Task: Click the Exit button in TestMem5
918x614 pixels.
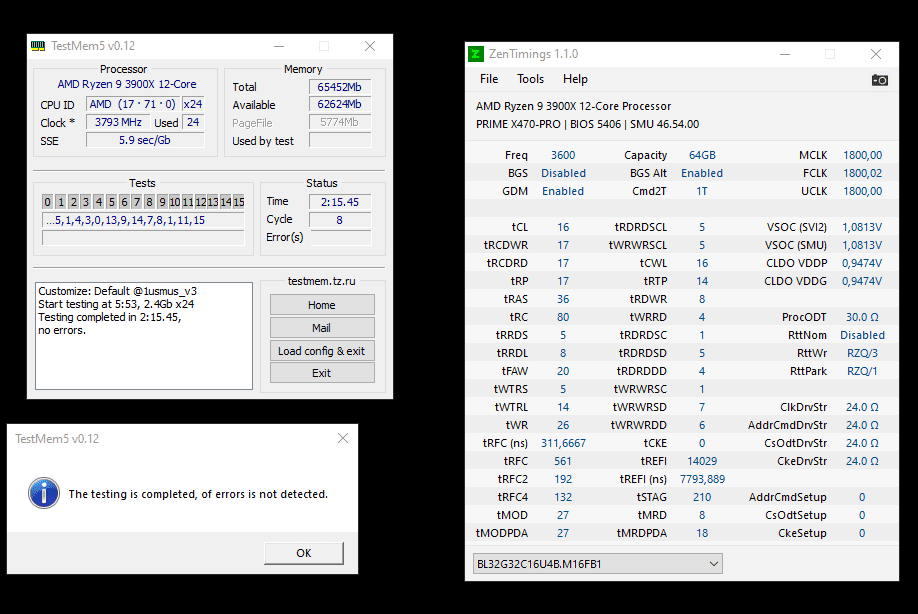Action: click(322, 373)
